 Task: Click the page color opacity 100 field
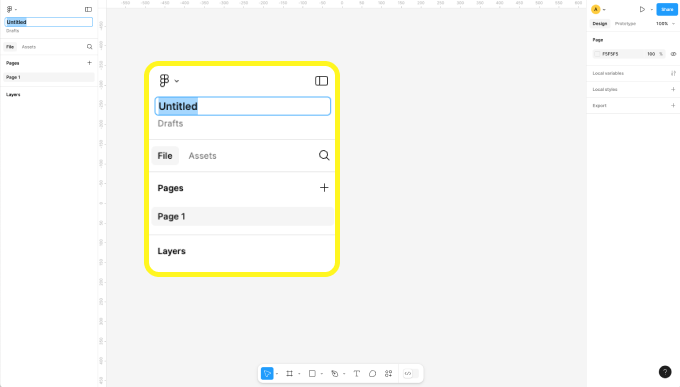click(651, 54)
